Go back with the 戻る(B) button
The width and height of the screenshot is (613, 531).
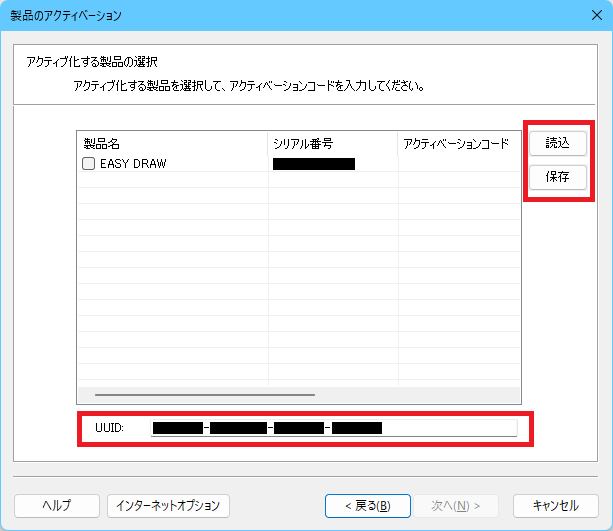point(367,506)
